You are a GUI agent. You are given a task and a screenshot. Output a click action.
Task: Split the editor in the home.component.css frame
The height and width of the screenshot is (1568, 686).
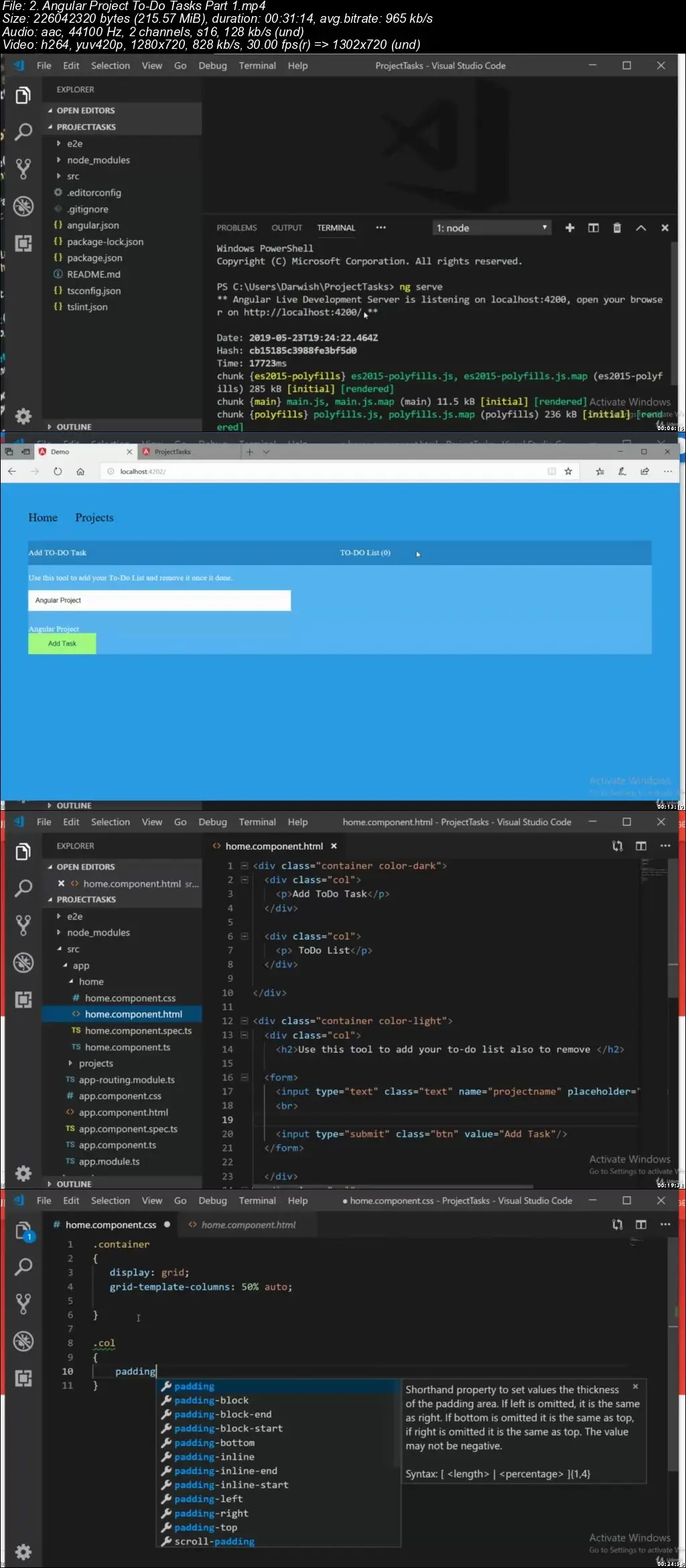point(641,1225)
